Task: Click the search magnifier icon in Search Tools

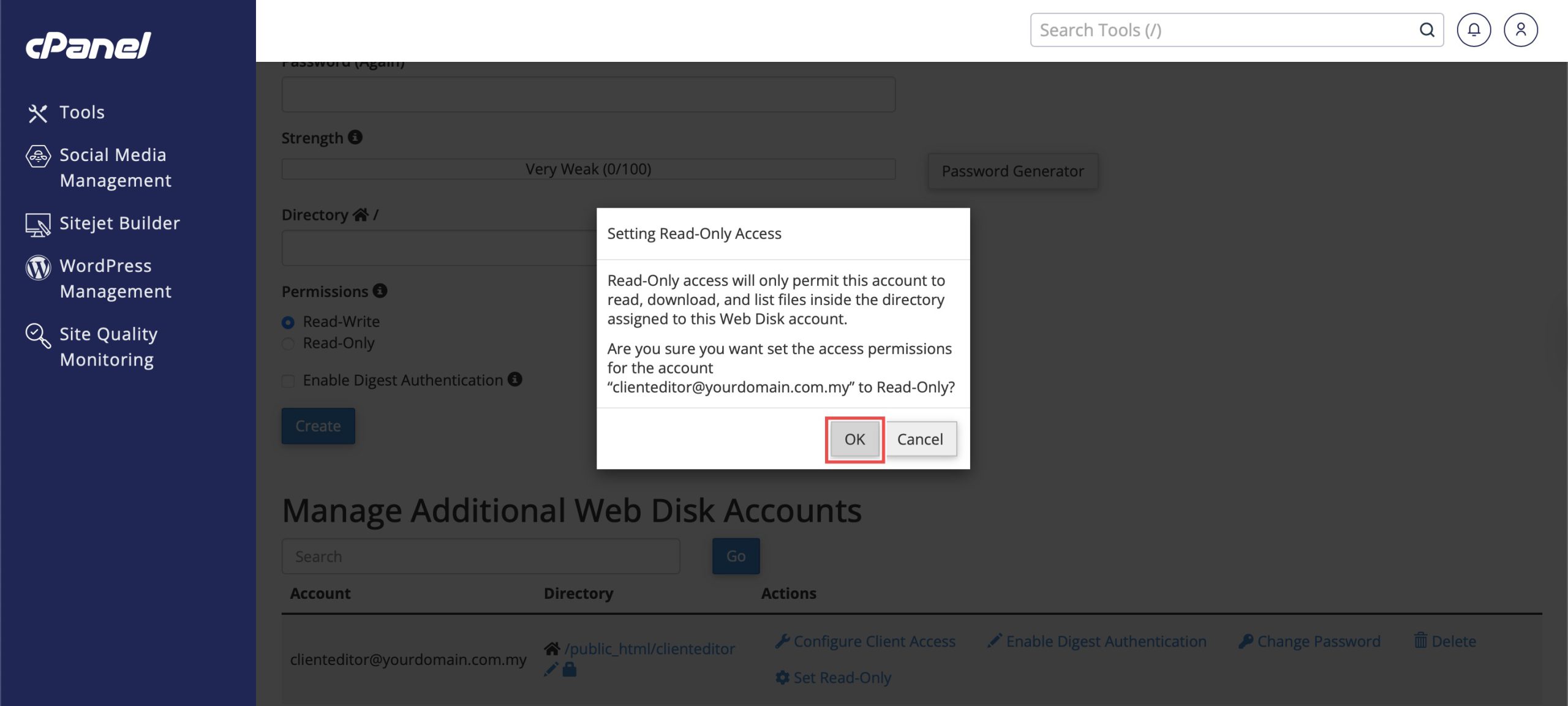Action: pos(1427,30)
